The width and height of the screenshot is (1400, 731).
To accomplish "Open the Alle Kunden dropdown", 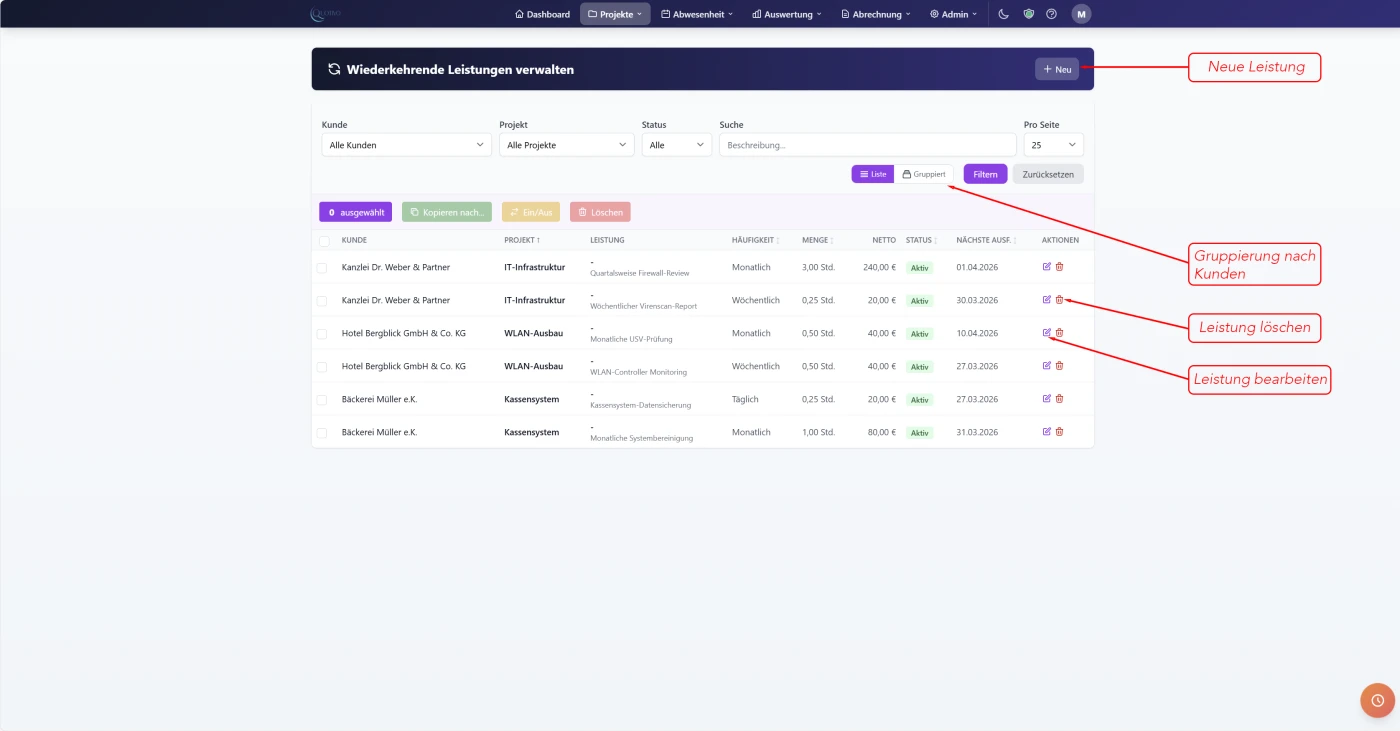I will pos(406,145).
